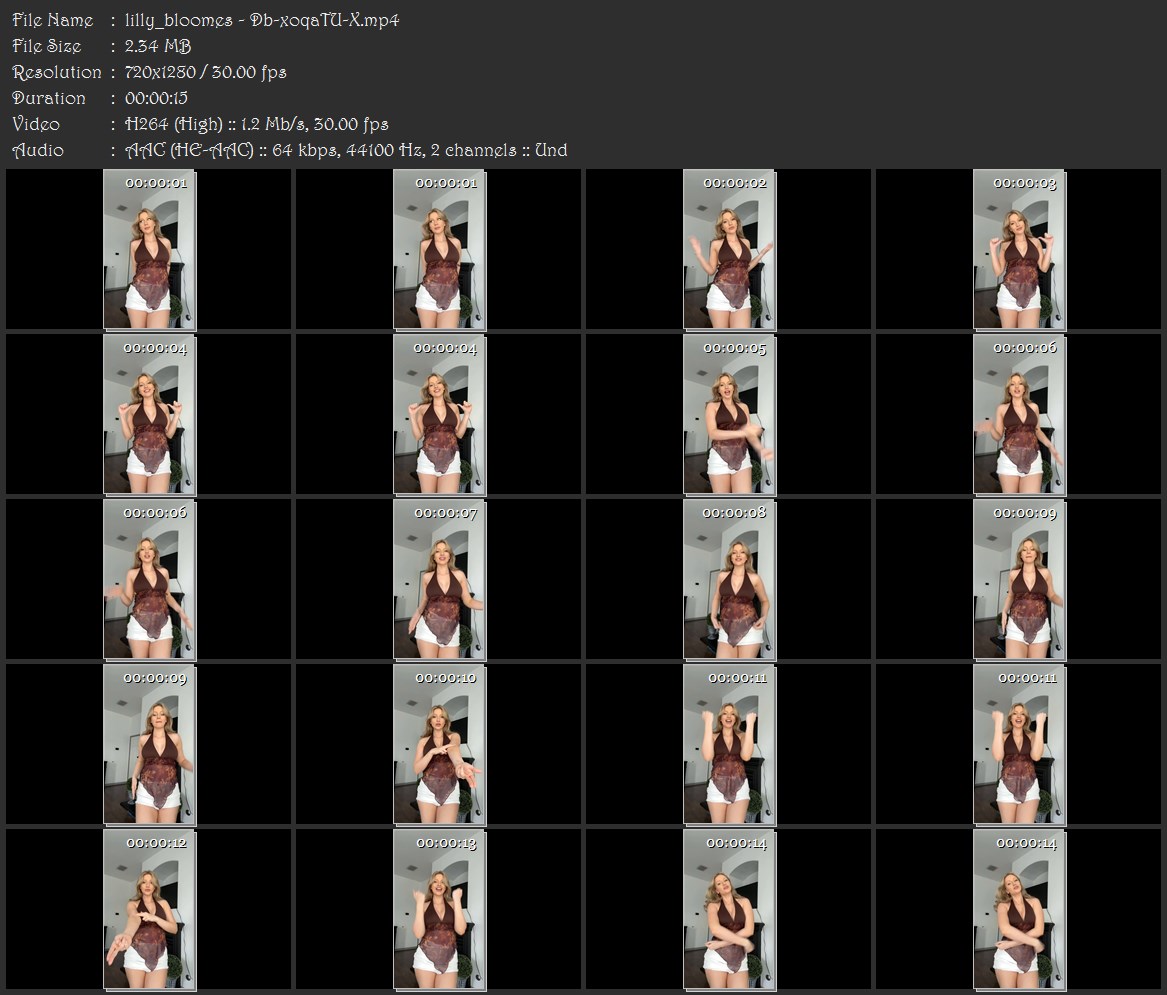Select the "Video" label

pos(36,124)
